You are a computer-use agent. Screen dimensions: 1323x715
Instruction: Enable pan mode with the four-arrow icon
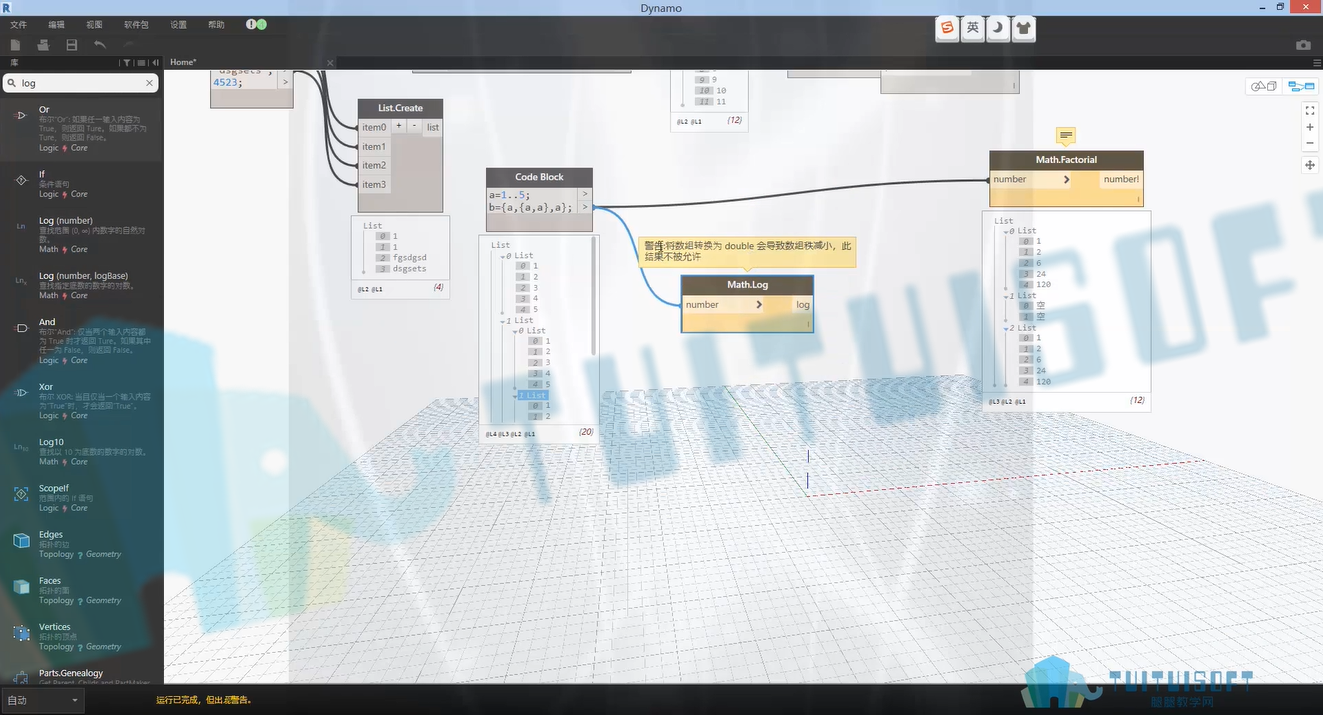[1310, 165]
